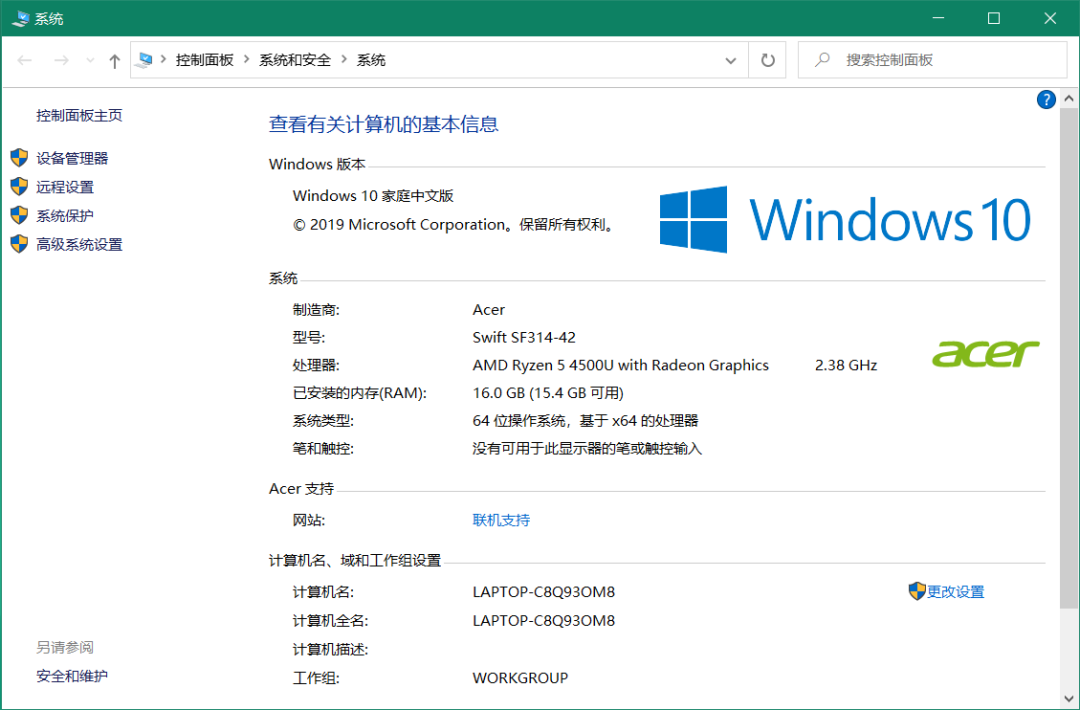
Task: Select 控制面板 in the breadcrumb
Action: coord(205,60)
